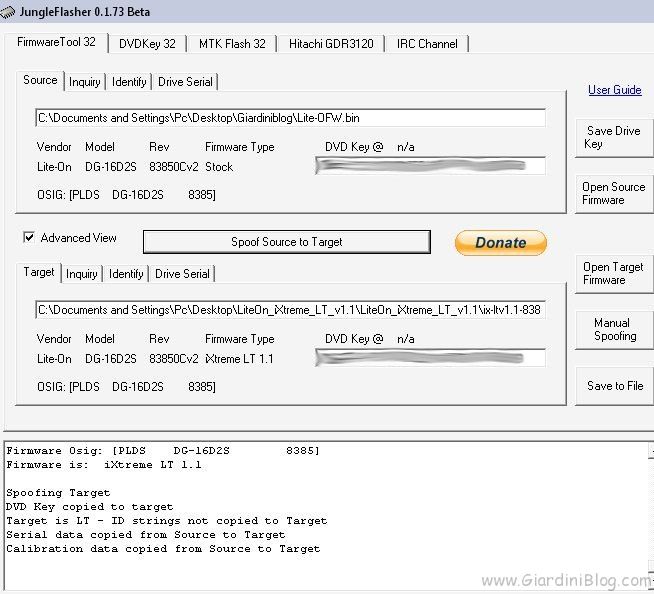
Task: Click the source Firmware Type value Stock
Action: 219,167
